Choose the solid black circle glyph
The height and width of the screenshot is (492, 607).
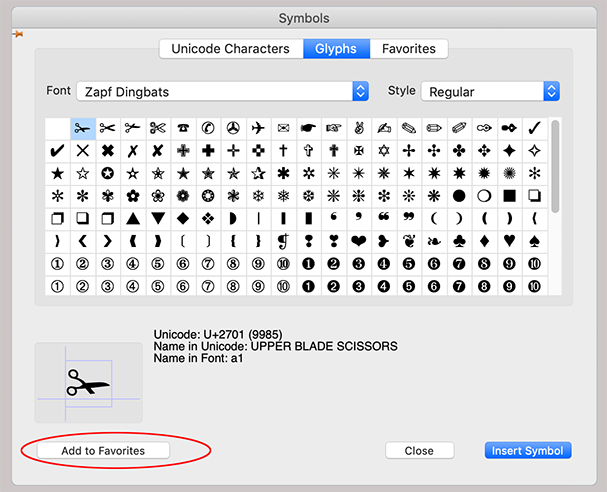(459, 196)
